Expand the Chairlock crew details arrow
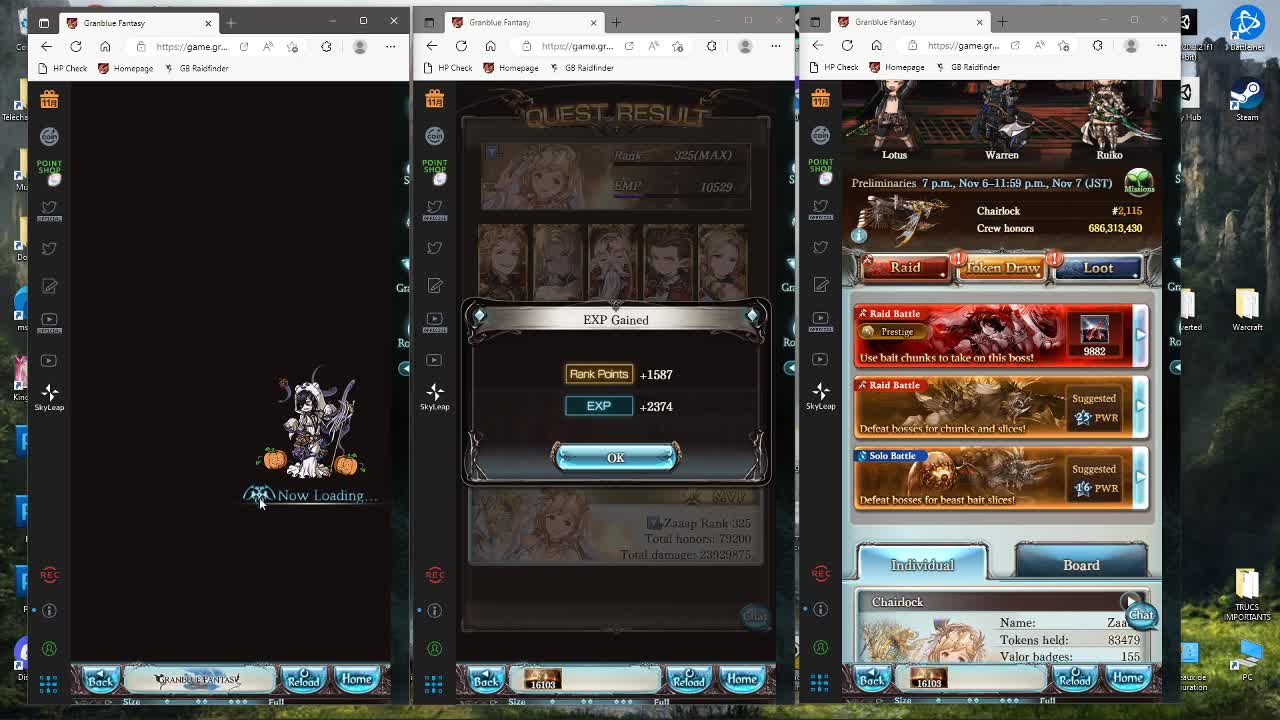 [1130, 601]
